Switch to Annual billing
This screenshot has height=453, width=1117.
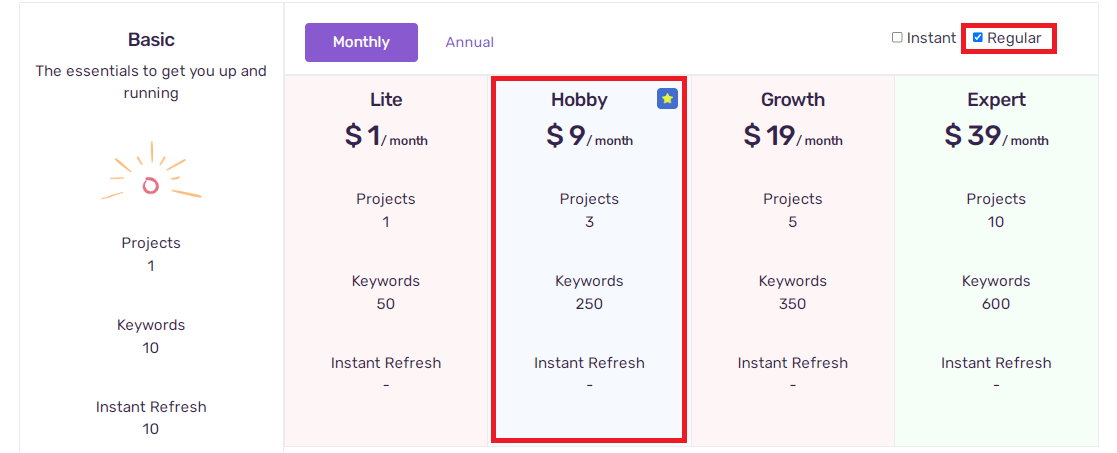pyautogui.click(x=469, y=42)
